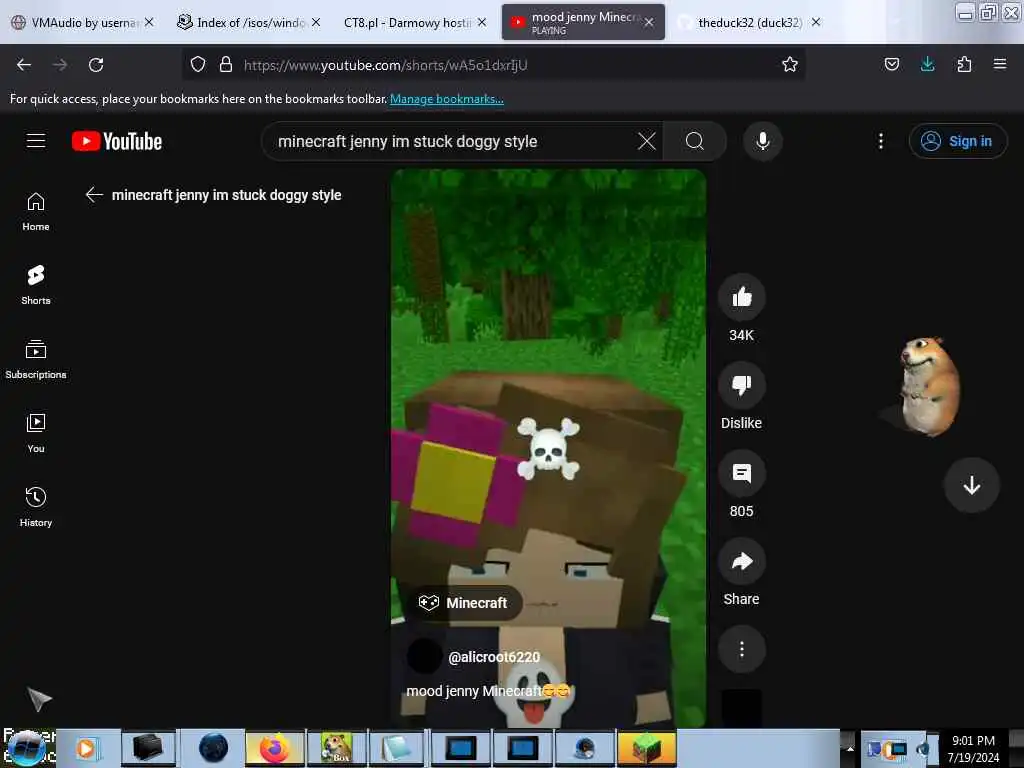Open channel @alicroot6220

point(494,657)
